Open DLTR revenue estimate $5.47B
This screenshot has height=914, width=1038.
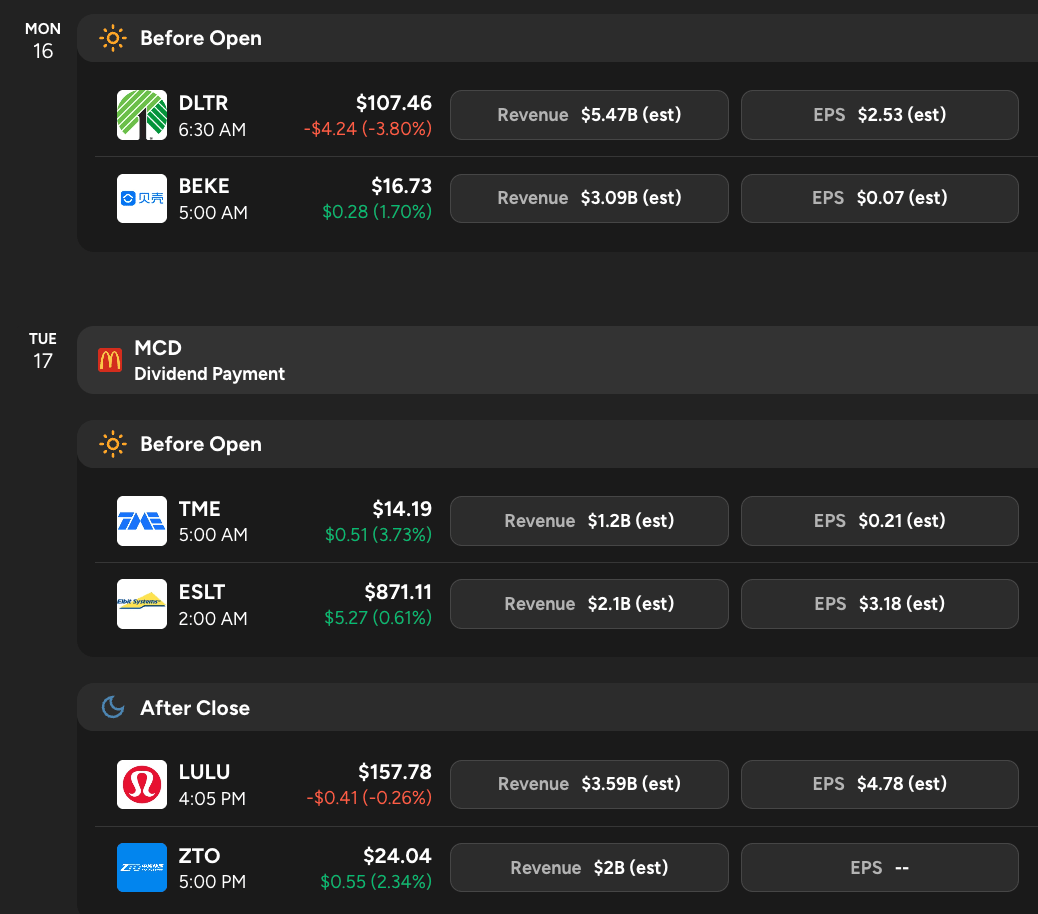[x=589, y=115]
